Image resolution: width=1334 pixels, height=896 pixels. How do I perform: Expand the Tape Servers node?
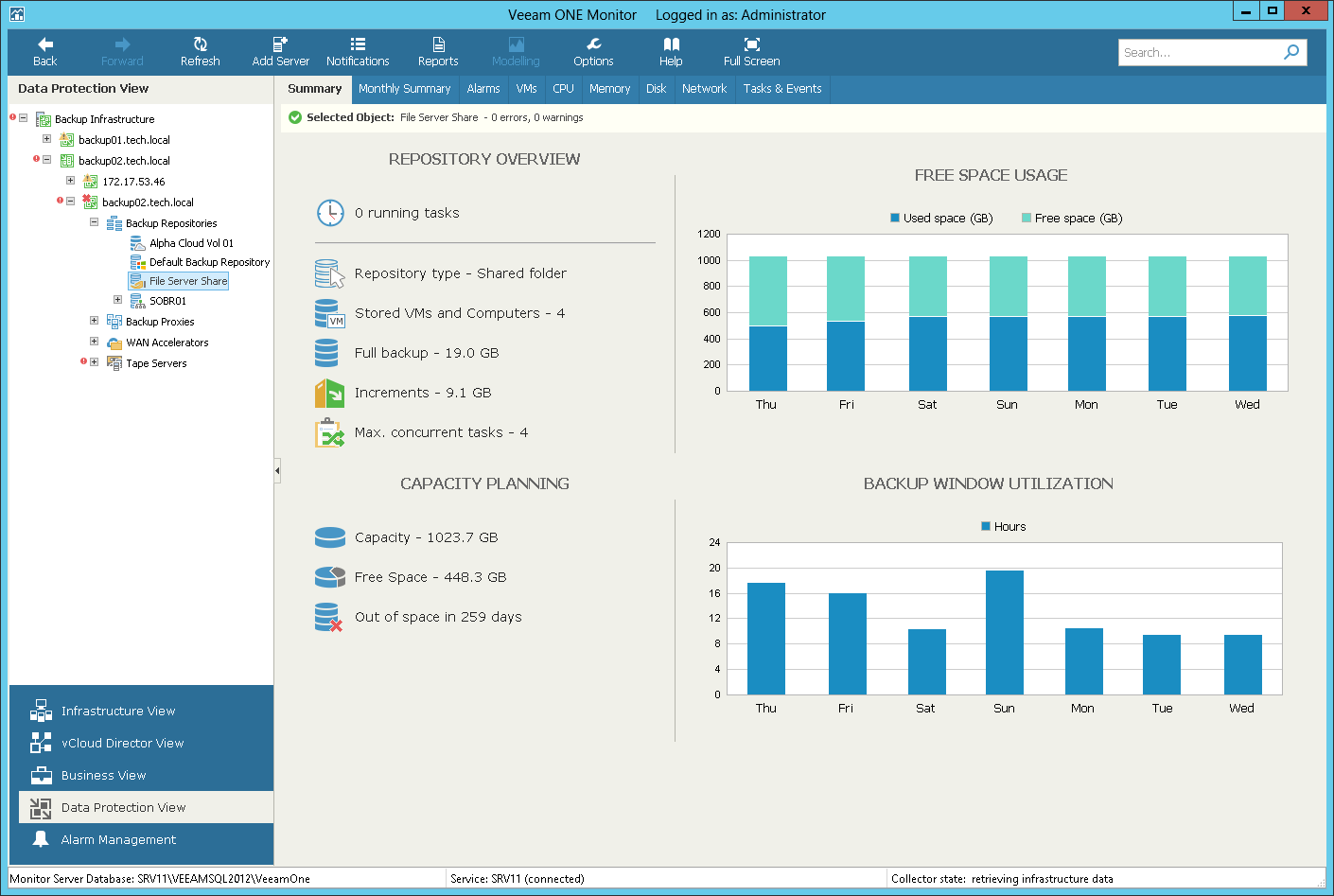pos(94,362)
